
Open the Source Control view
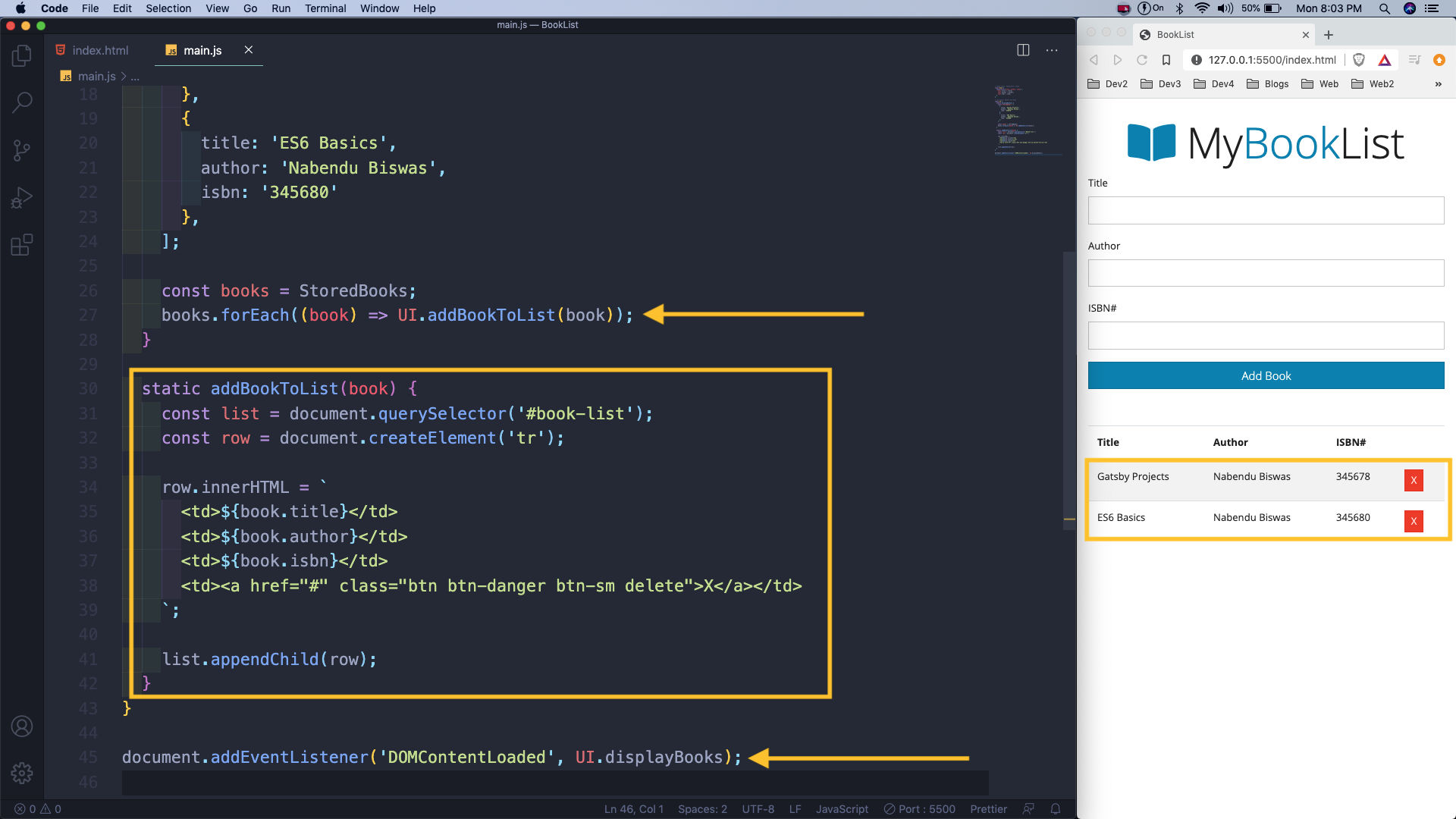pos(22,150)
